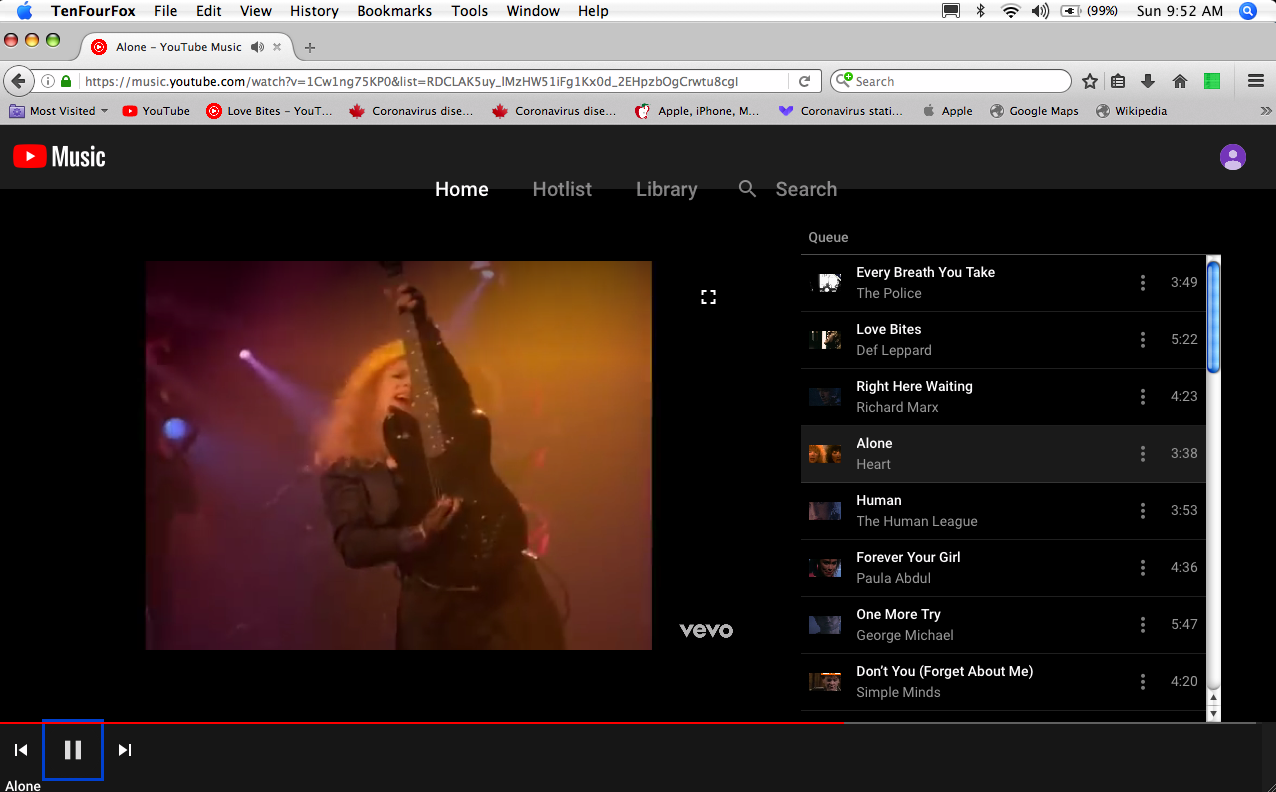Open the Wikipedia bookmark

[x=1131, y=111]
